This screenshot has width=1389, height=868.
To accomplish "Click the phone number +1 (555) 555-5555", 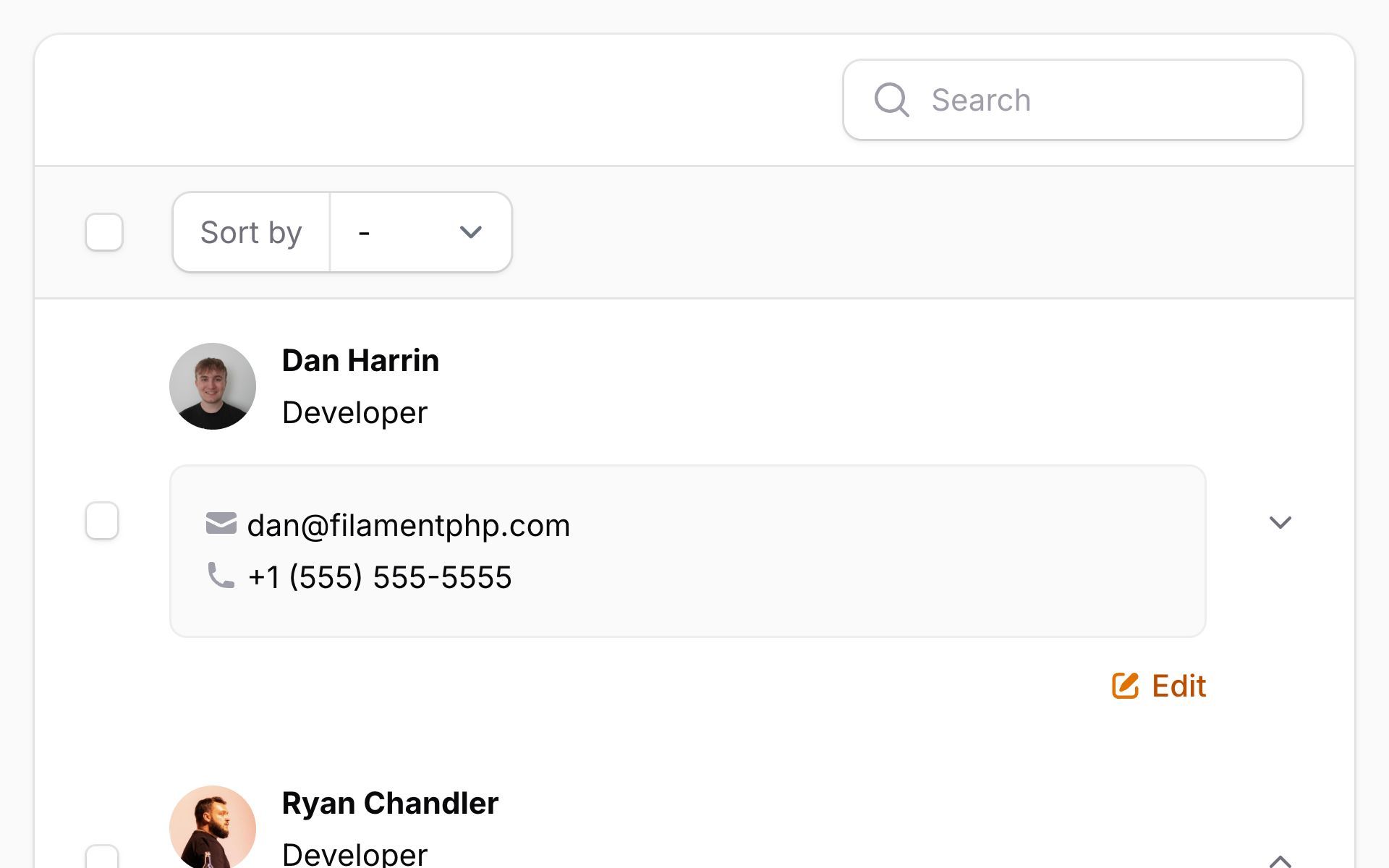I will [380, 576].
